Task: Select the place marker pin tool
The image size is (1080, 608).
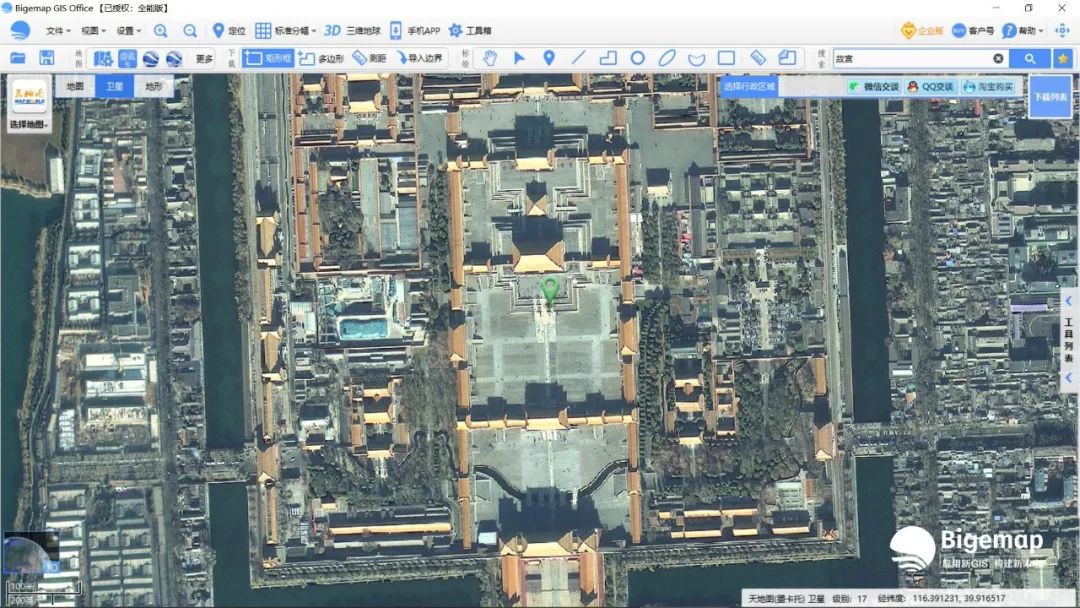Action: 549,58
